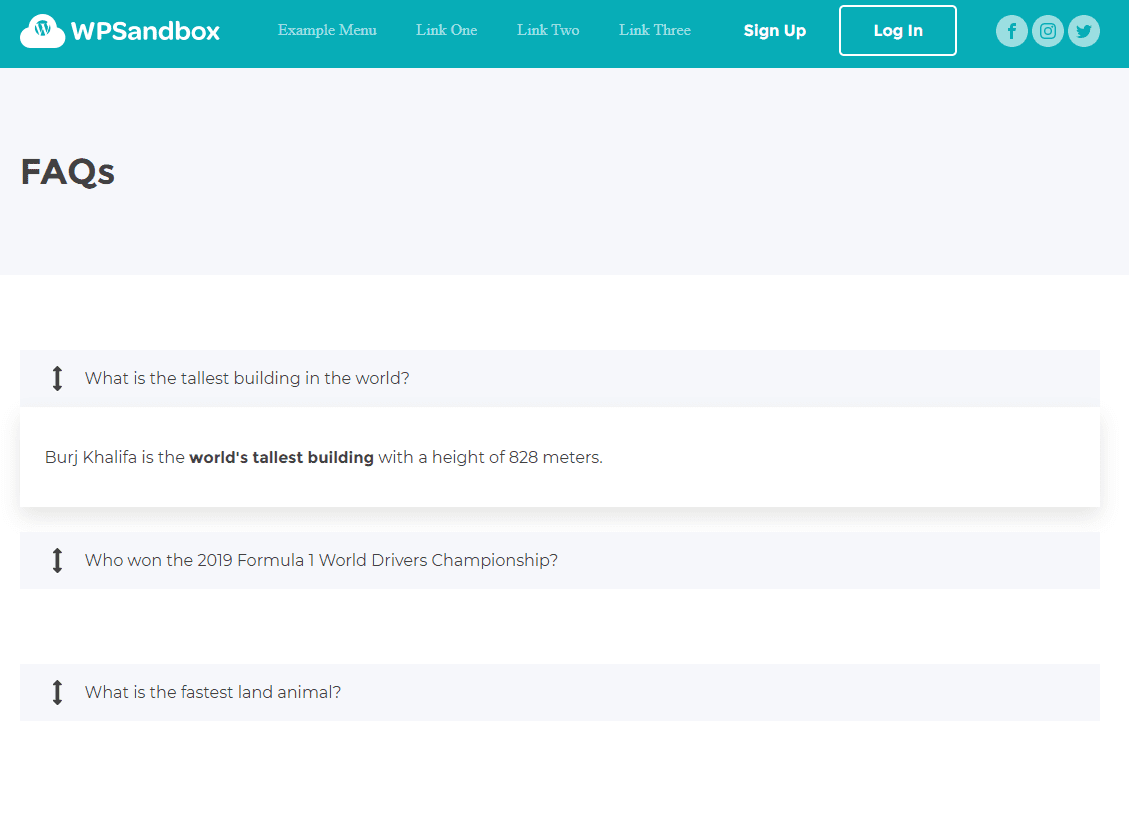Expand the 2019 Formula 1 Championship question
Image resolution: width=1129 pixels, height=824 pixels.
click(559, 560)
